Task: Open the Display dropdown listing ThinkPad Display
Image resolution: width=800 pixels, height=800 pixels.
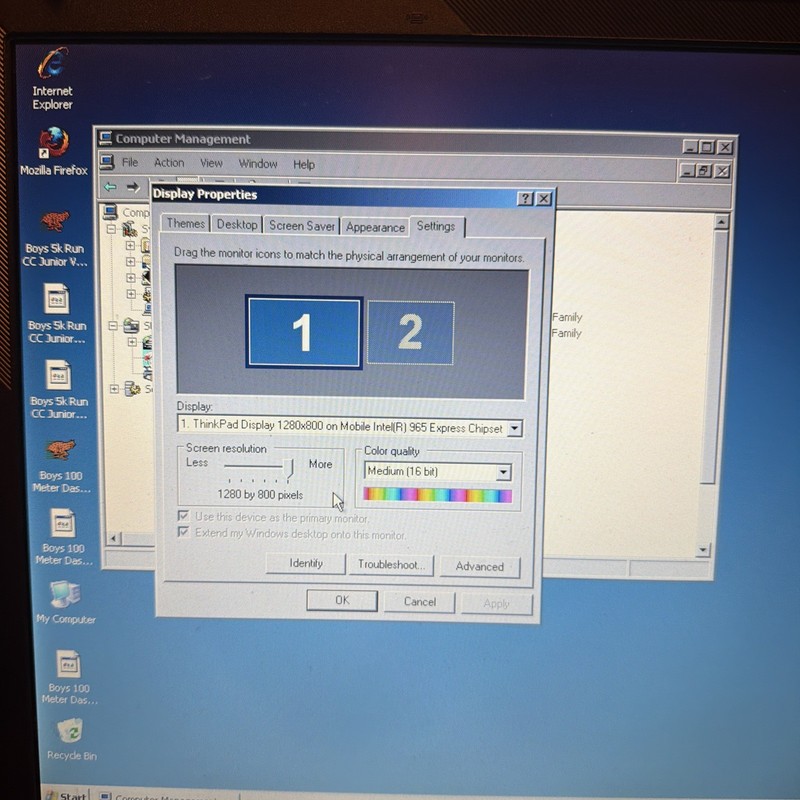Action: 515,429
